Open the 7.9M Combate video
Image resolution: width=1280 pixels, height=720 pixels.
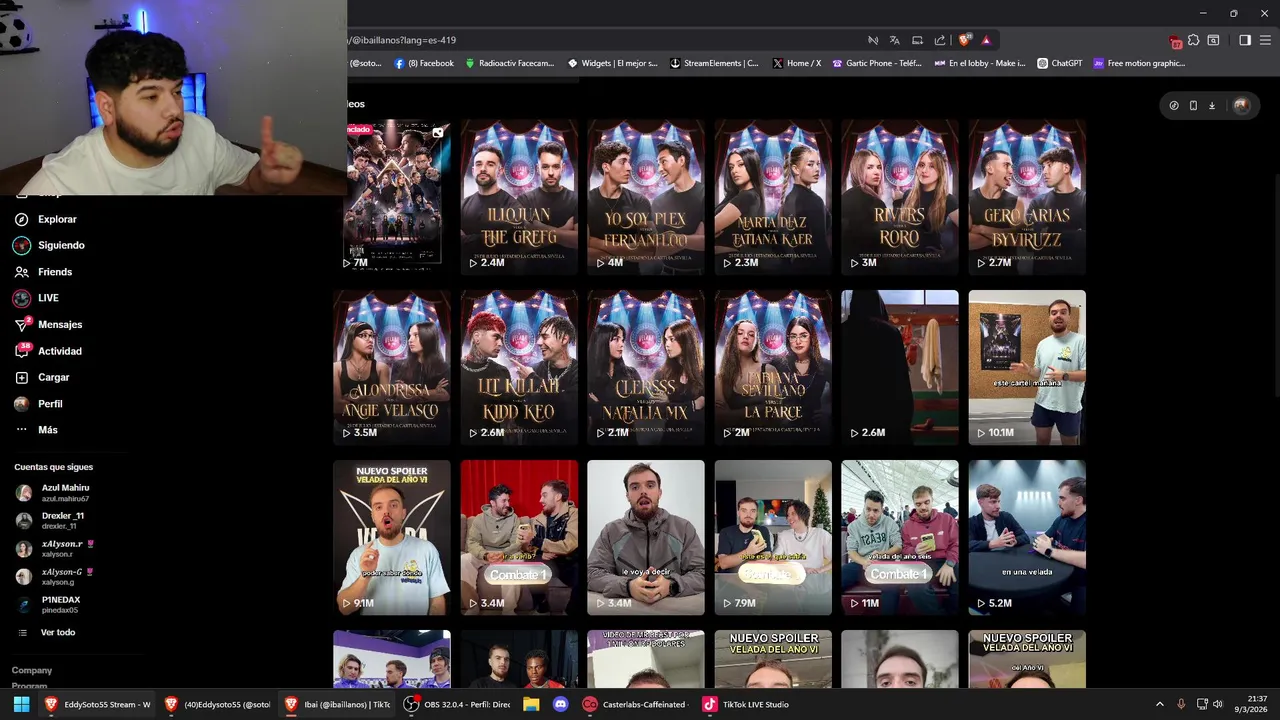click(773, 537)
